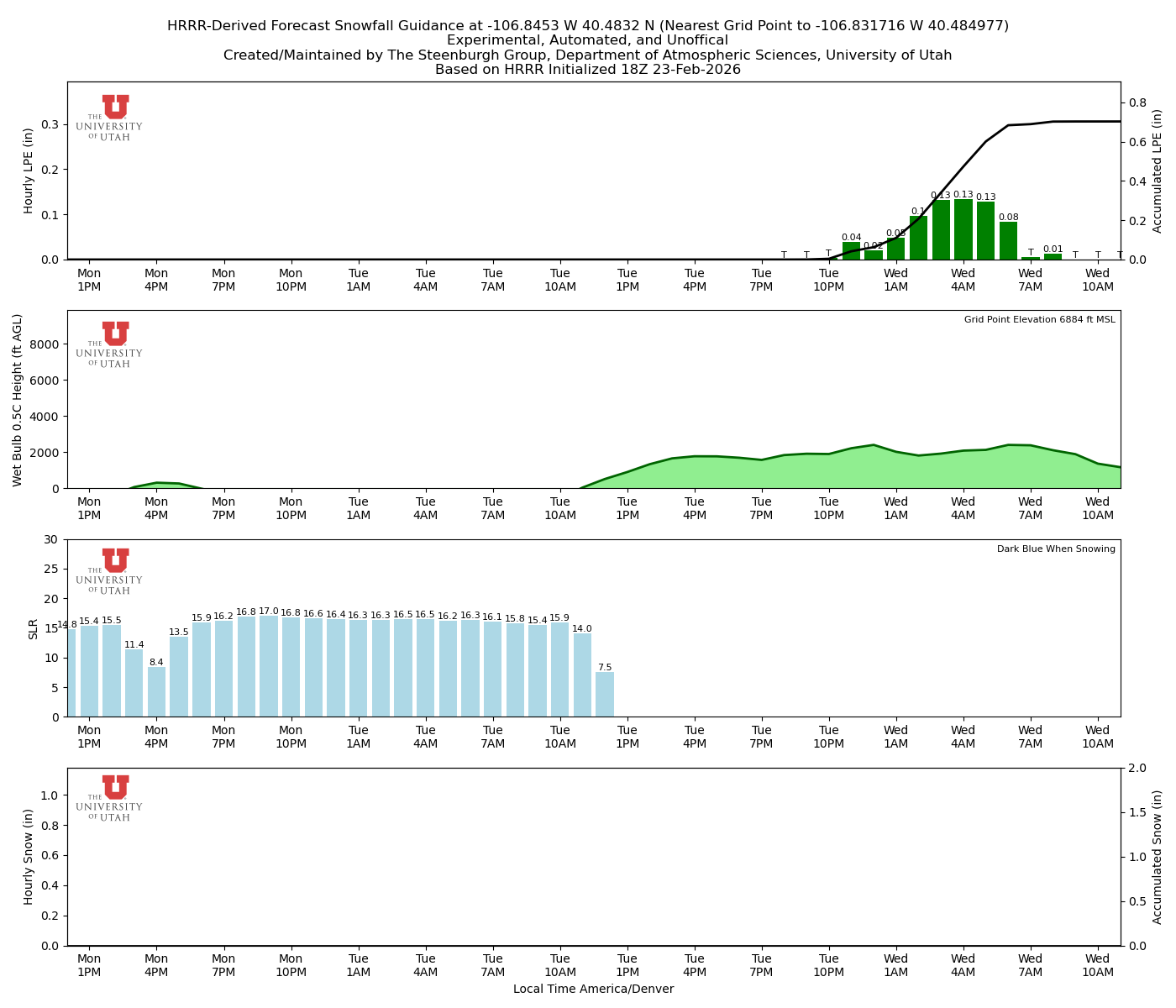Click the Grid Point Elevation 6884 ft annotation
Screen dimensions: 1176x1008
click(x=1039, y=320)
